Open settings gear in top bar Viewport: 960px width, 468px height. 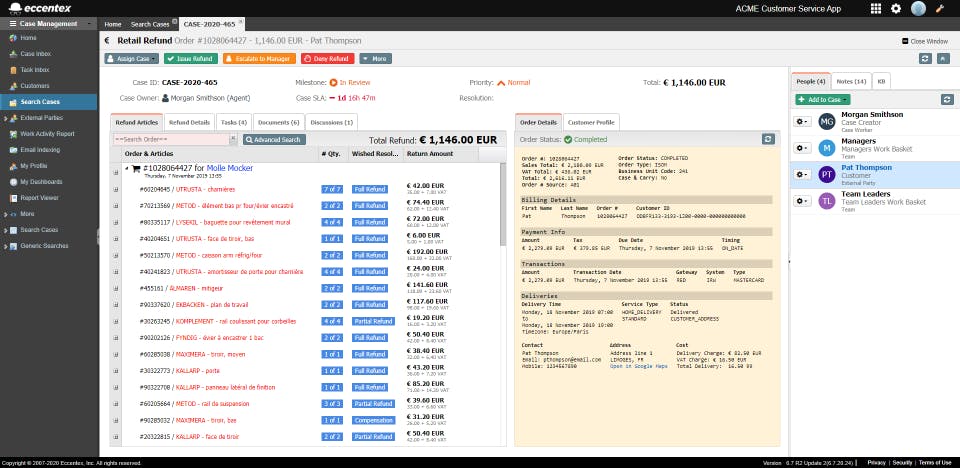pos(896,8)
